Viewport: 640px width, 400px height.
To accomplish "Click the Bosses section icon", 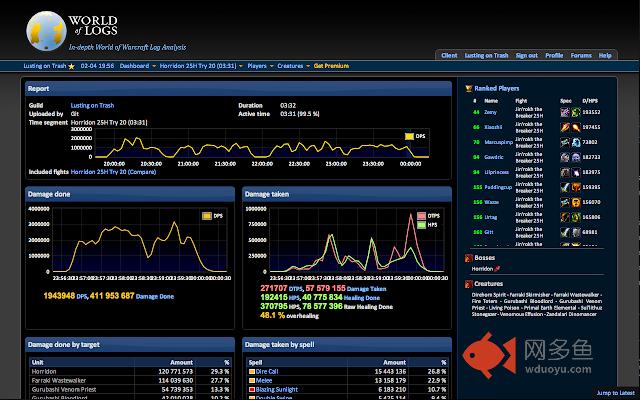I will coord(469,258).
